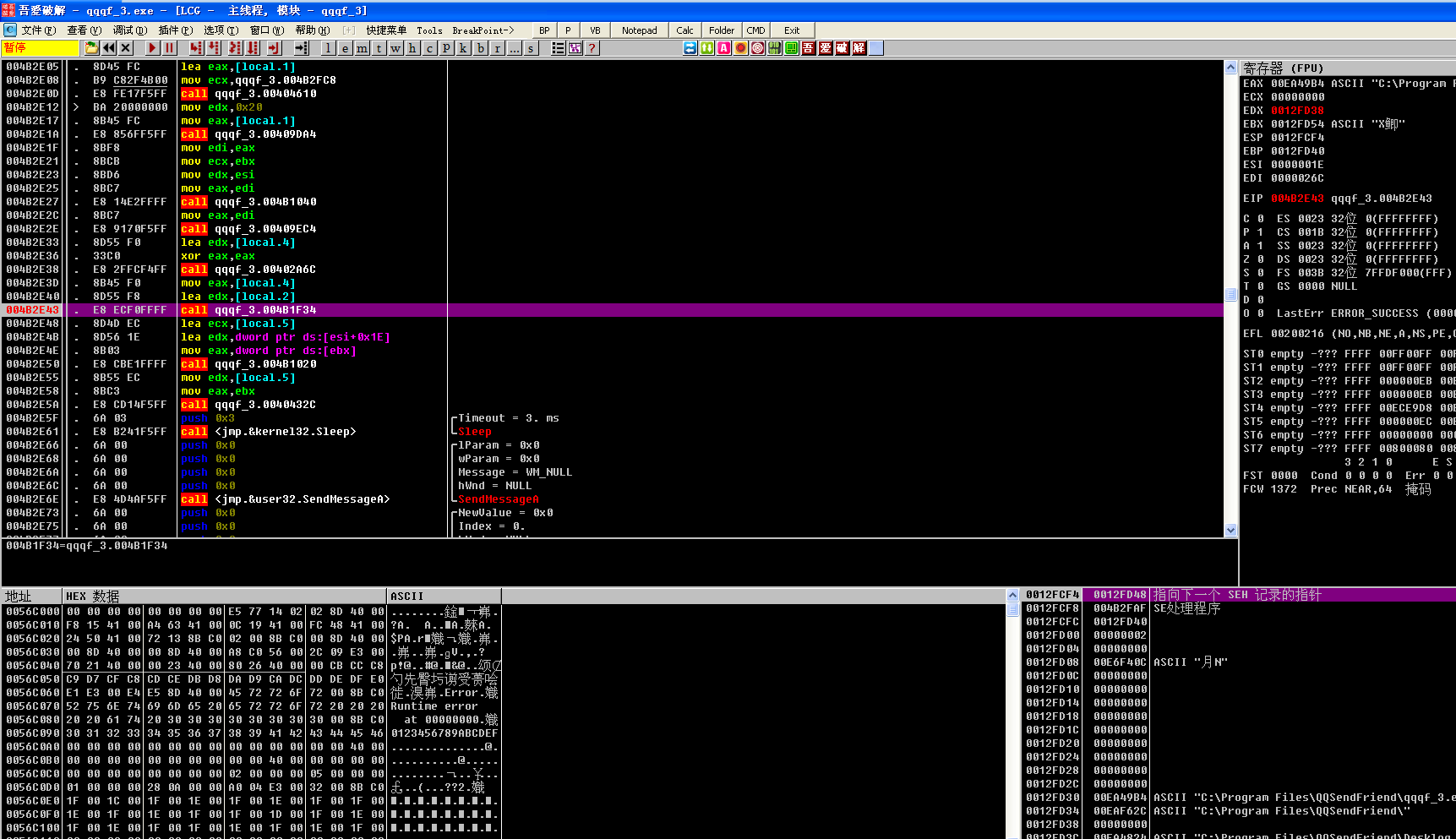Click the green window layout plugin icon

(791, 48)
